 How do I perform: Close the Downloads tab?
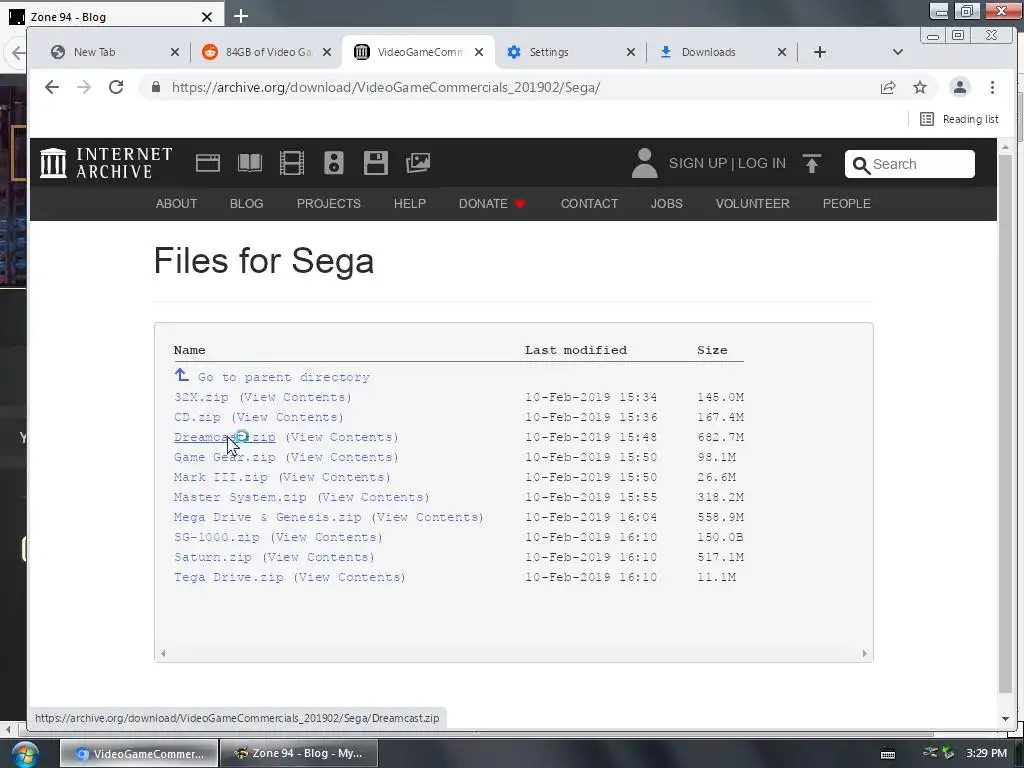782,52
